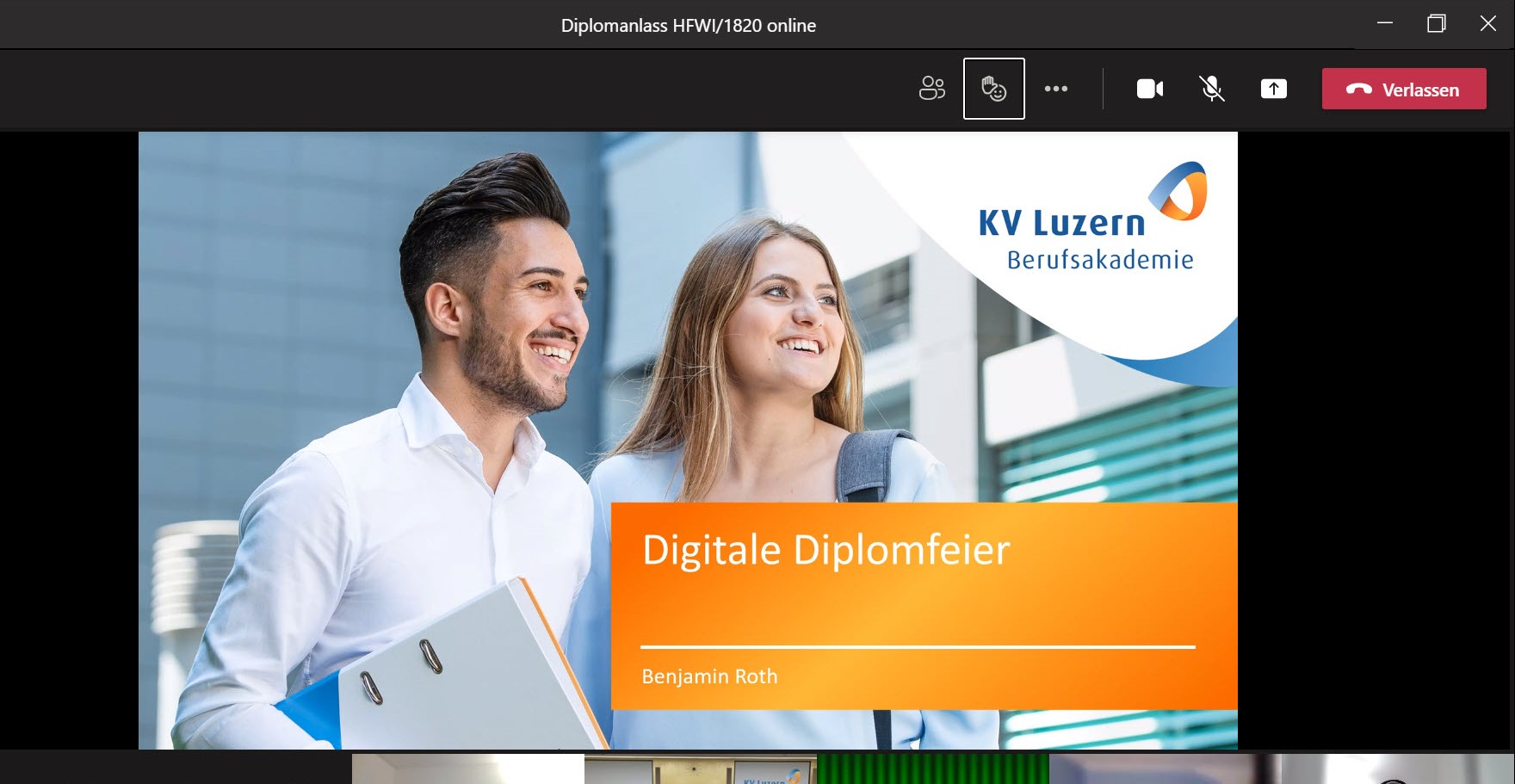Toggle the camera on or off

coord(1150,89)
